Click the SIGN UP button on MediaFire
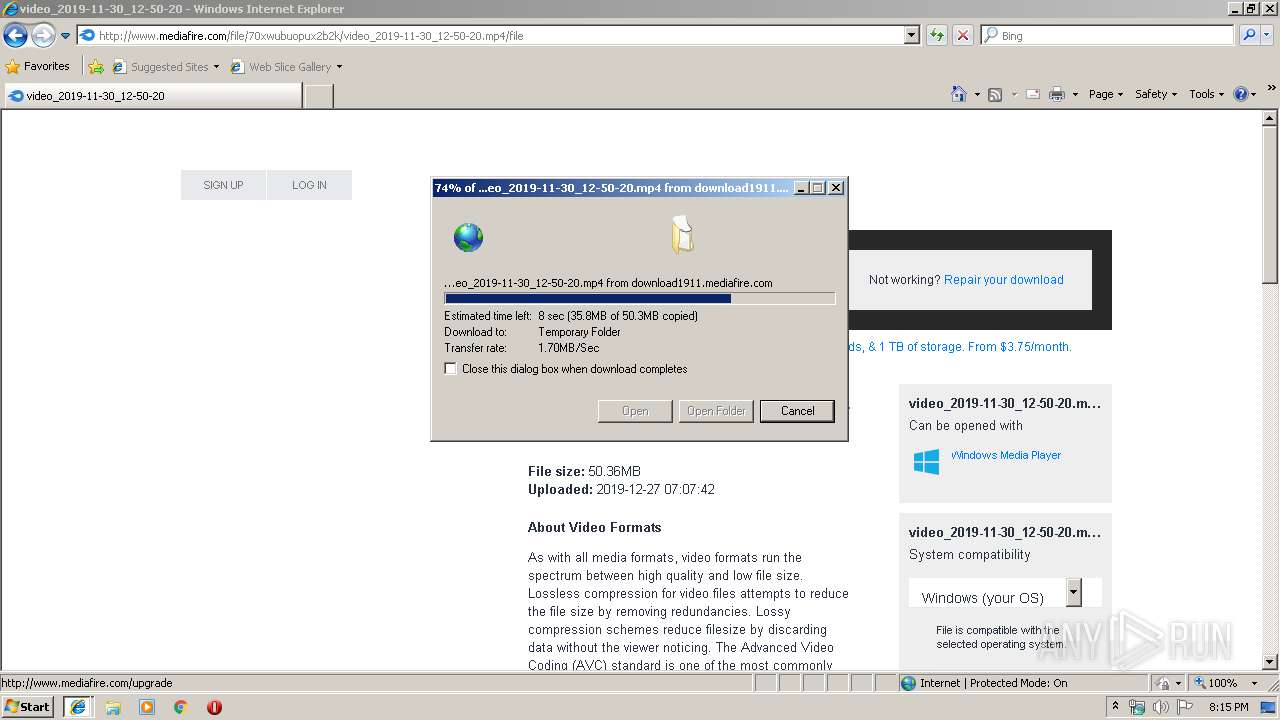Image resolution: width=1280 pixels, height=720 pixels. pos(223,185)
